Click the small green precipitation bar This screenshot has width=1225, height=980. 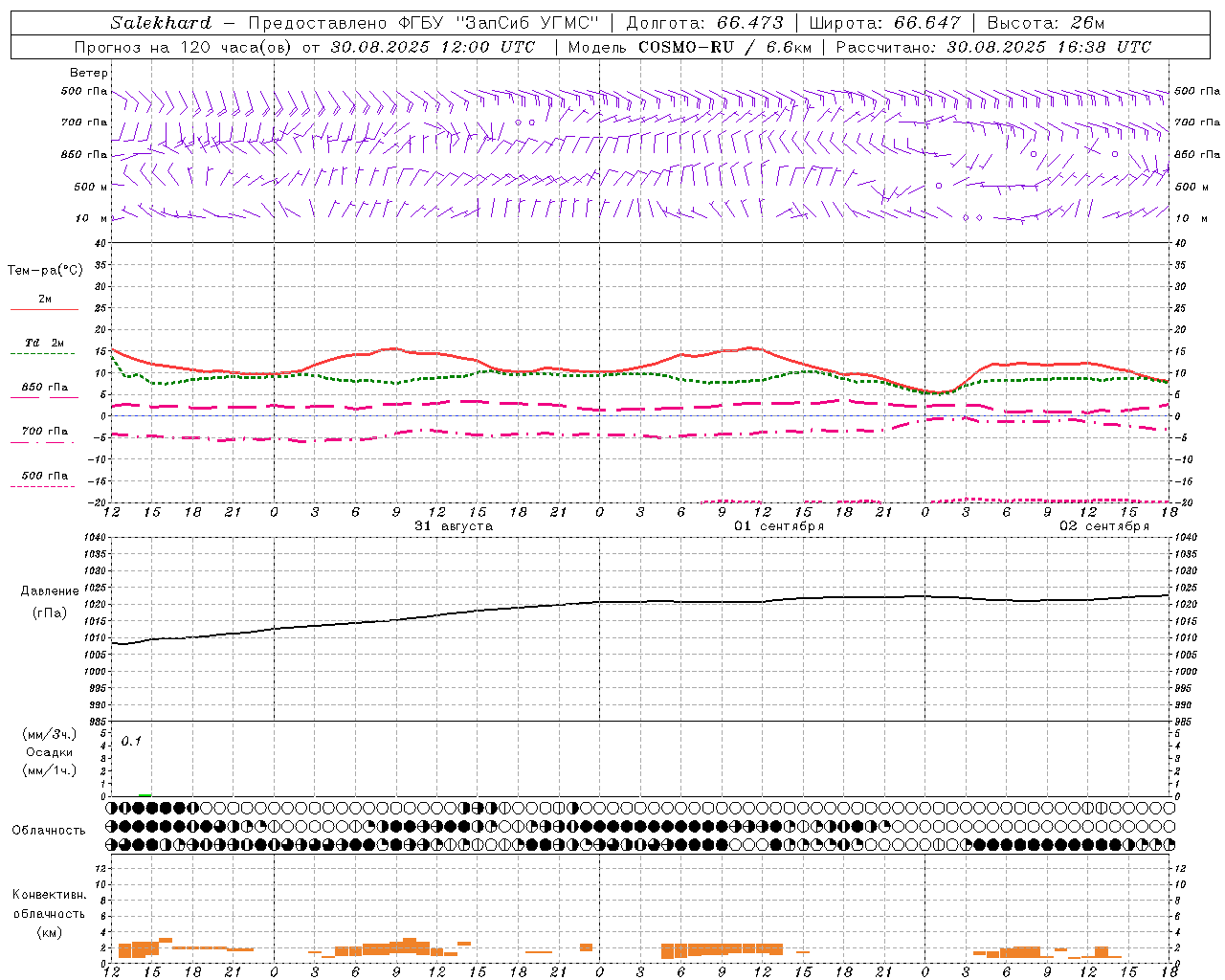[x=145, y=794]
